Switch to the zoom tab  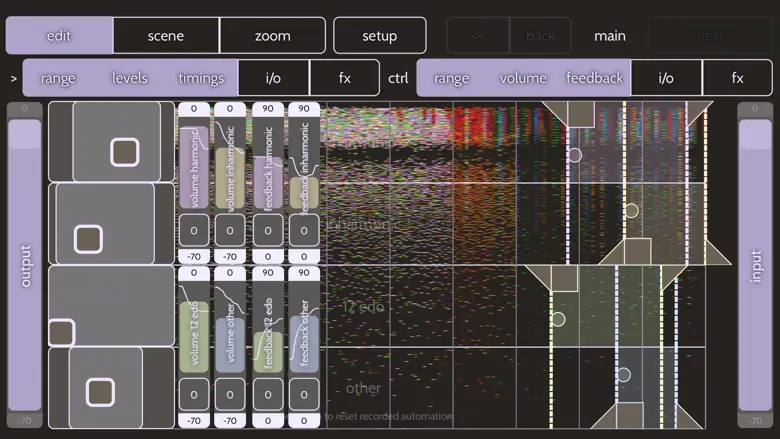[x=272, y=36]
